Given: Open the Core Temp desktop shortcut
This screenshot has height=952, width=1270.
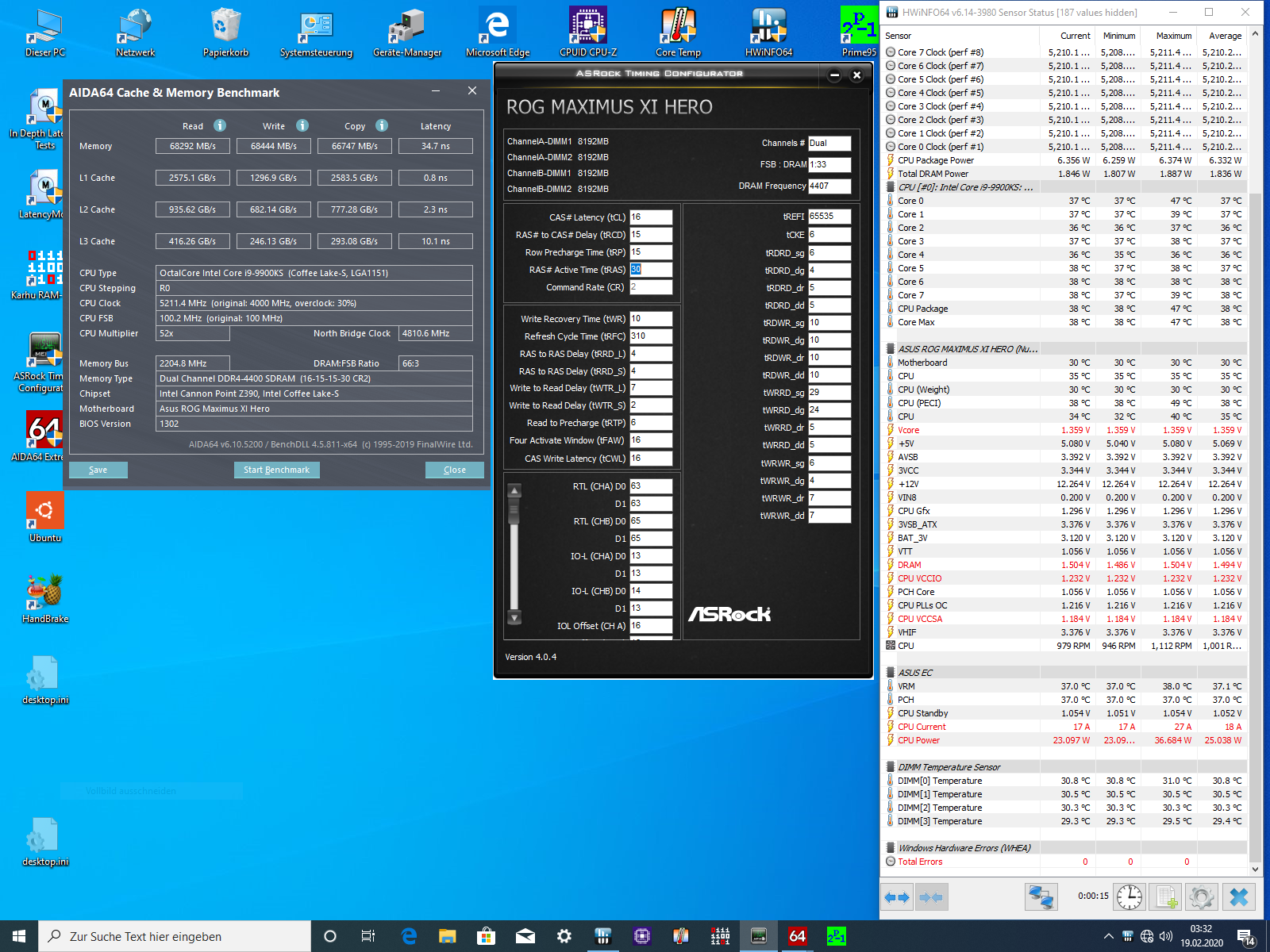Looking at the screenshot, I should pos(679,32).
